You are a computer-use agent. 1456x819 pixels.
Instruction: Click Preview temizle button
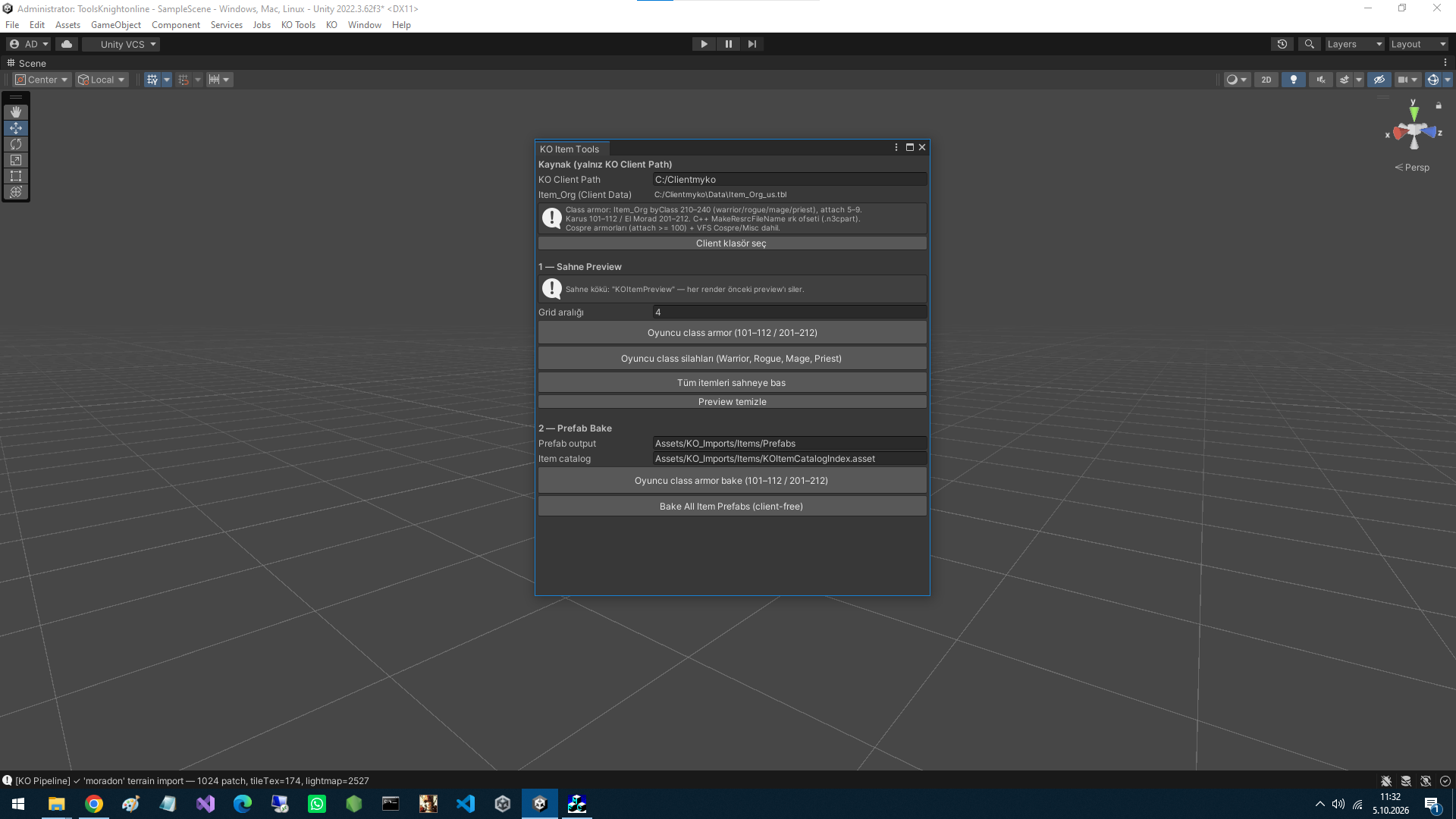pos(732,402)
